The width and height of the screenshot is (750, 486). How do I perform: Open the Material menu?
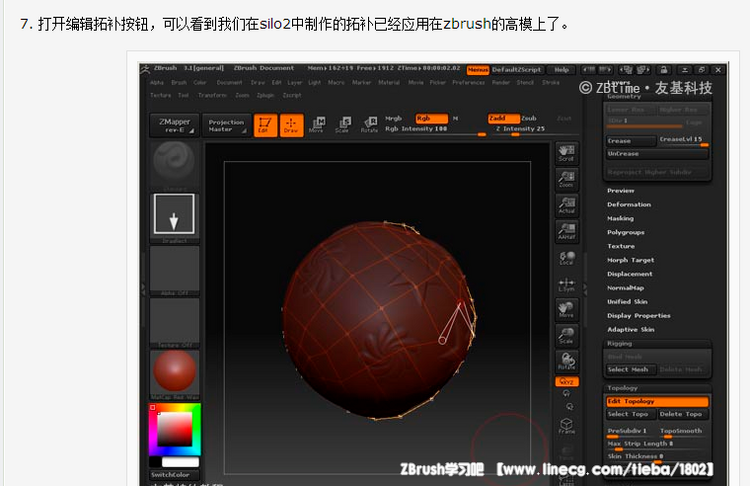click(x=389, y=82)
